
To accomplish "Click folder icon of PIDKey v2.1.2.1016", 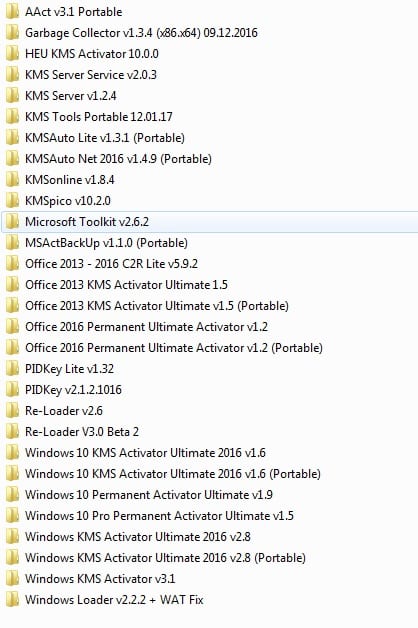I will pos(12,389).
